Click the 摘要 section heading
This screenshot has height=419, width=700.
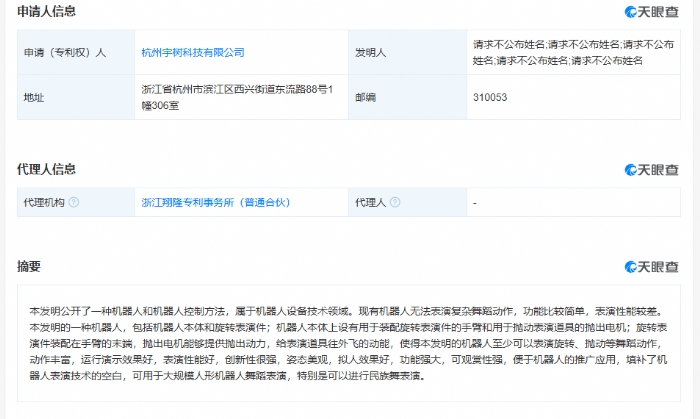click(29, 266)
